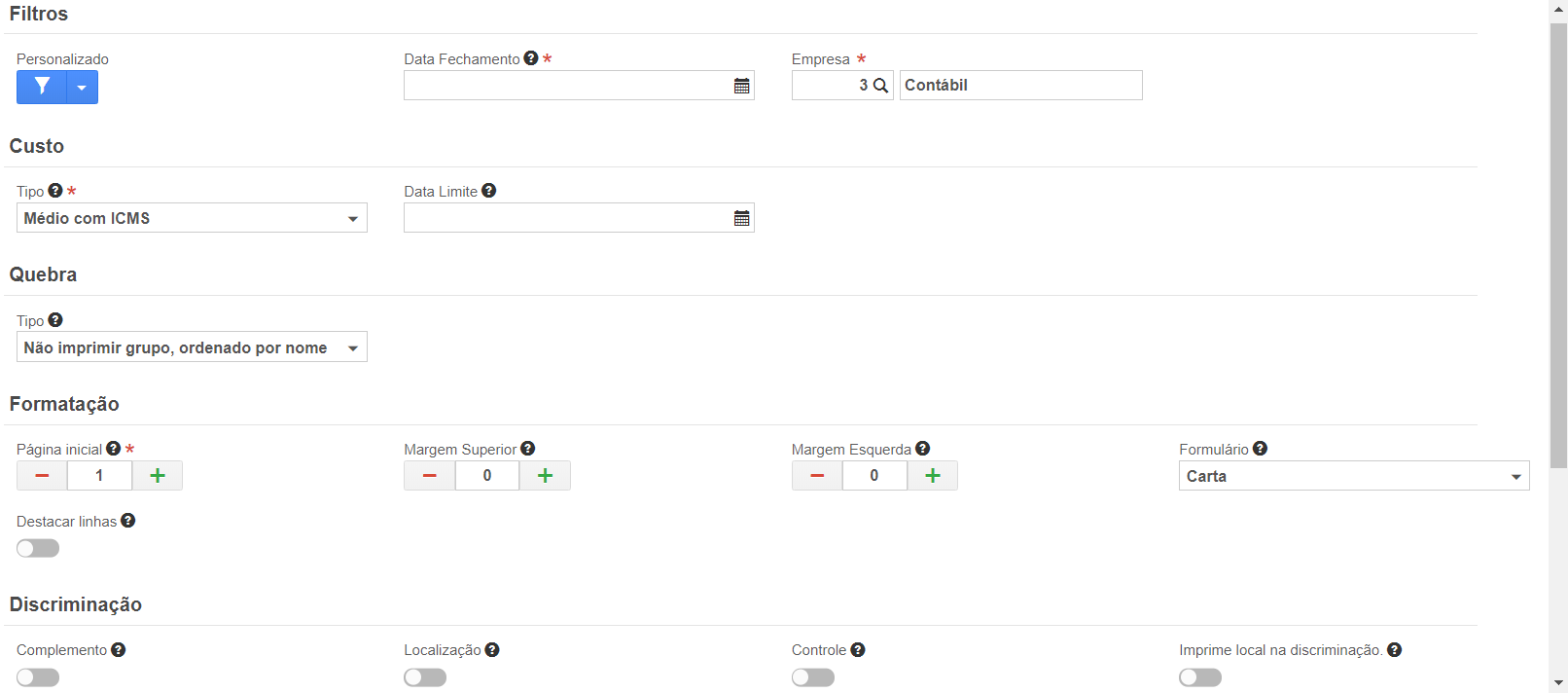Image resolution: width=1568 pixels, height=693 pixels.
Task: Enable Imprime local na discriminação switch
Action: point(1200,676)
